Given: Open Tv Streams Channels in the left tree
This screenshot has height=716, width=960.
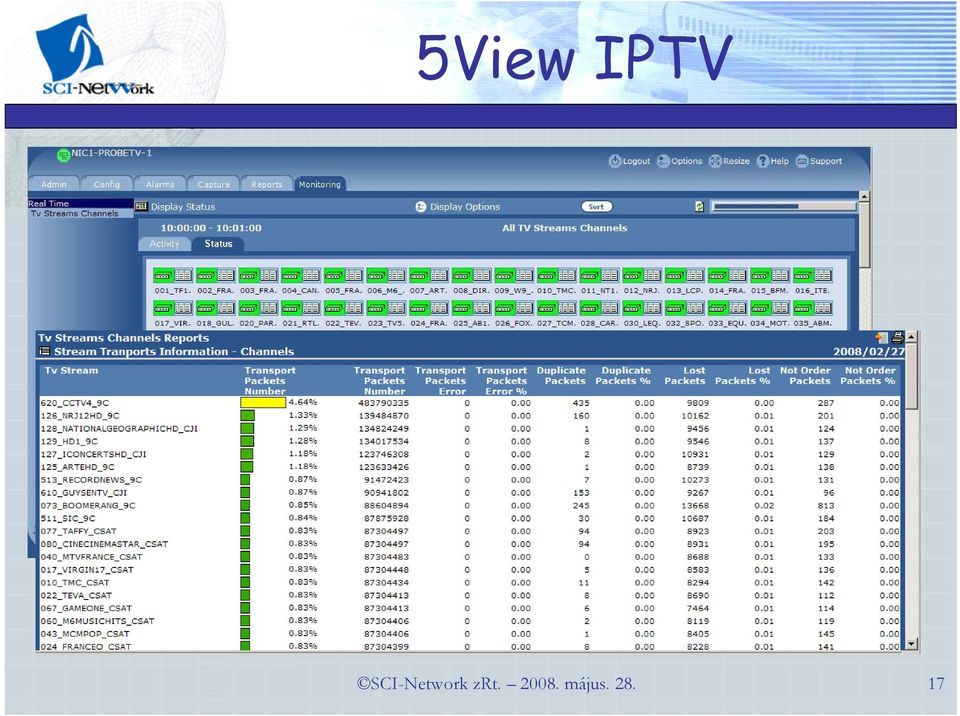Looking at the screenshot, I should click(x=75, y=213).
